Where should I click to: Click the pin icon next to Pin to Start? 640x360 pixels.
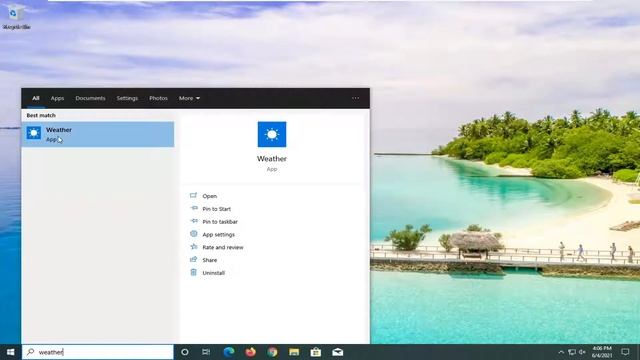tap(193, 208)
